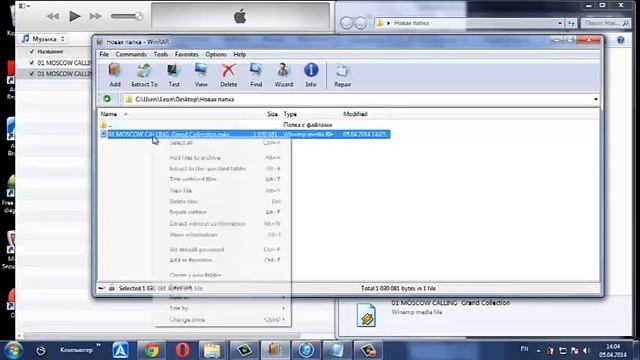Choose Extract to the specified folder
The width and height of the screenshot is (640, 360).
(223, 169)
